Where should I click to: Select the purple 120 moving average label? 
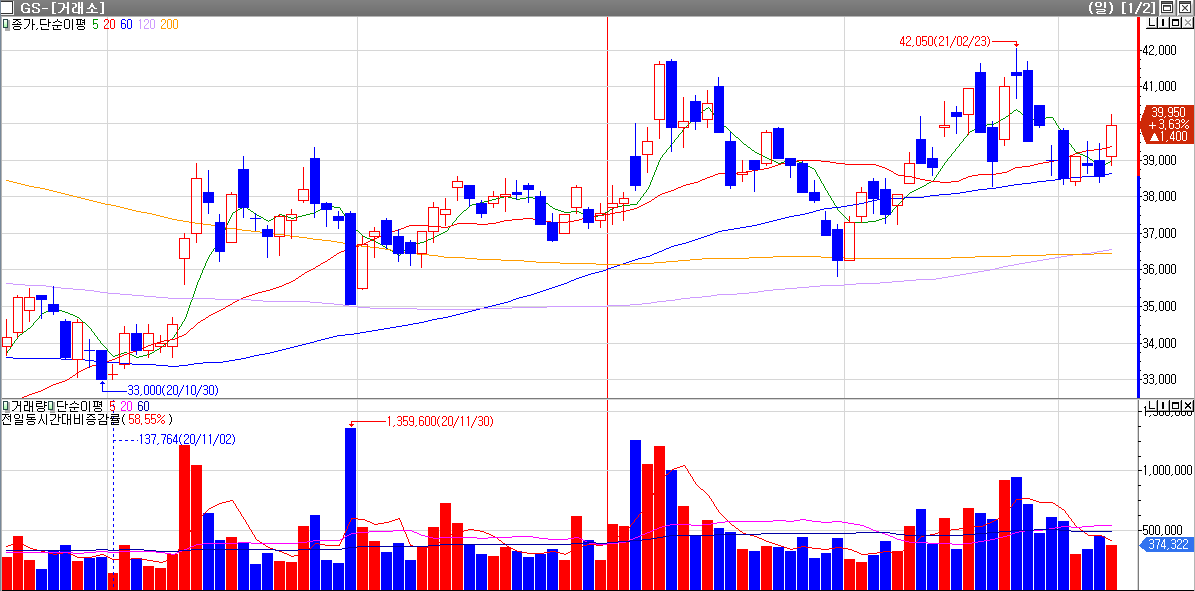[147, 24]
